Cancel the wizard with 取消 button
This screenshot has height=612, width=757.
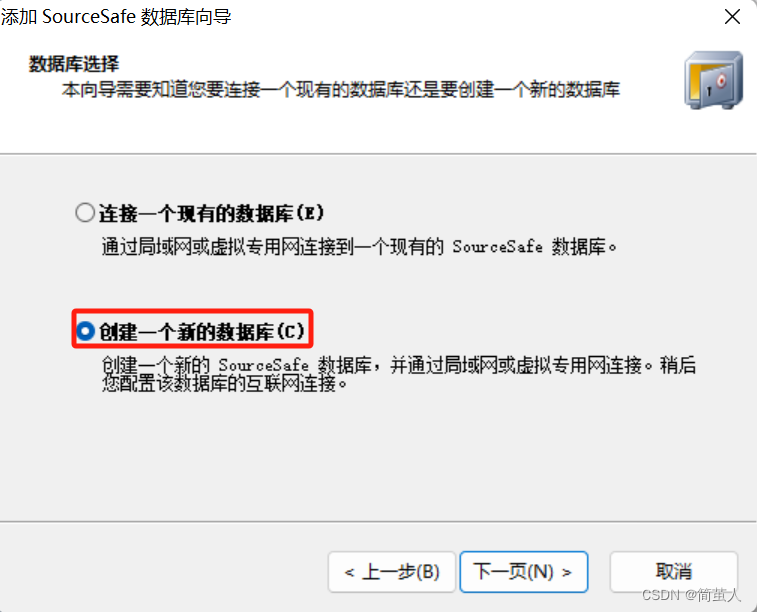click(673, 572)
